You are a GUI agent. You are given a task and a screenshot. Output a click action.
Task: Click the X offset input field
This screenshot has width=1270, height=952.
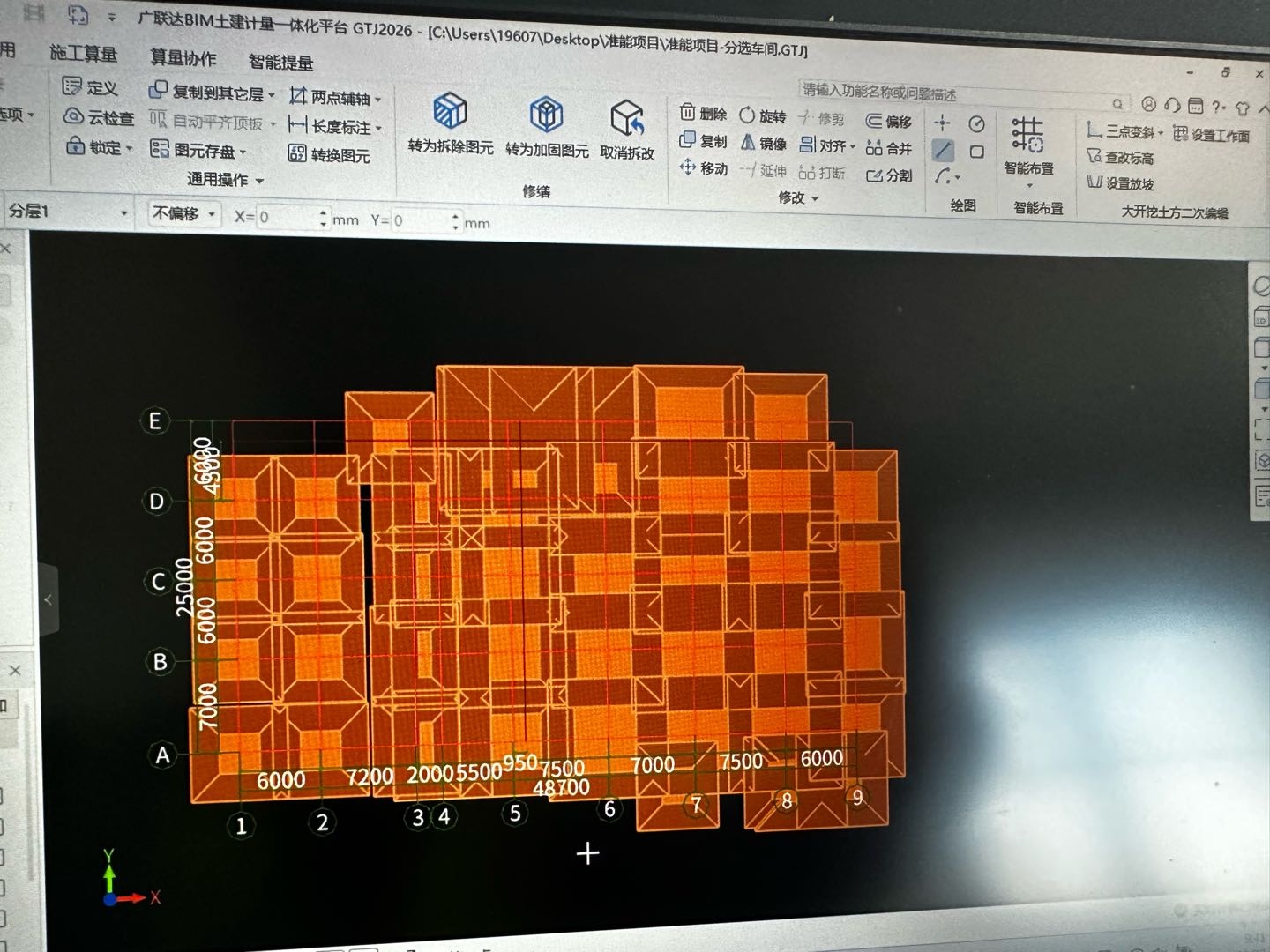tap(288, 217)
